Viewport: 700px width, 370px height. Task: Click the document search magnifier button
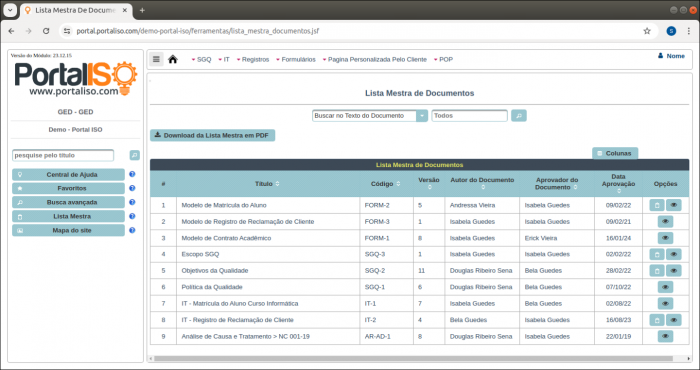coord(518,116)
